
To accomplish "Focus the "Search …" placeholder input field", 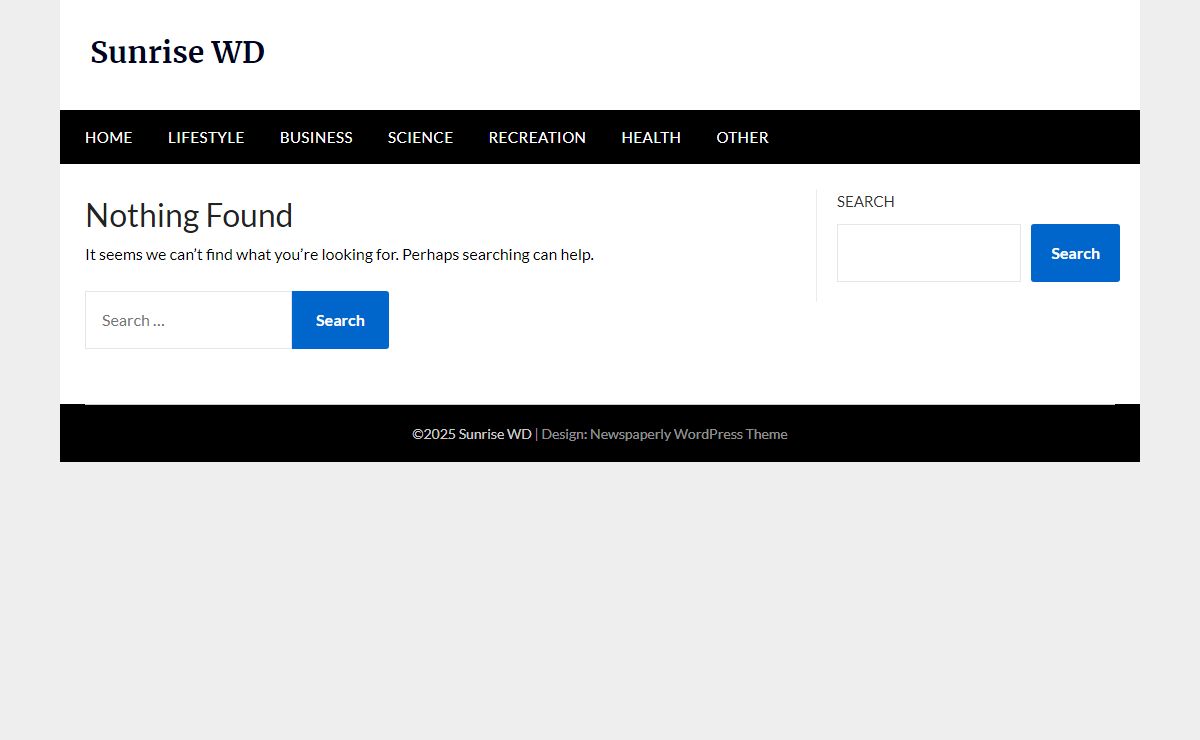I will click(188, 320).
